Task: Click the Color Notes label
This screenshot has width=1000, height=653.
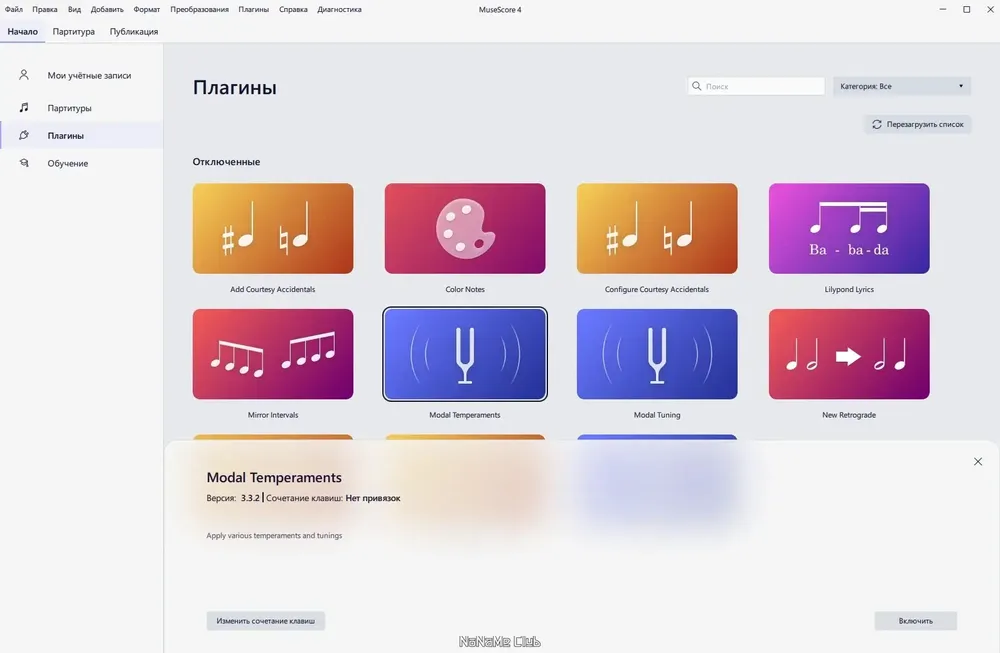Action: (465, 290)
